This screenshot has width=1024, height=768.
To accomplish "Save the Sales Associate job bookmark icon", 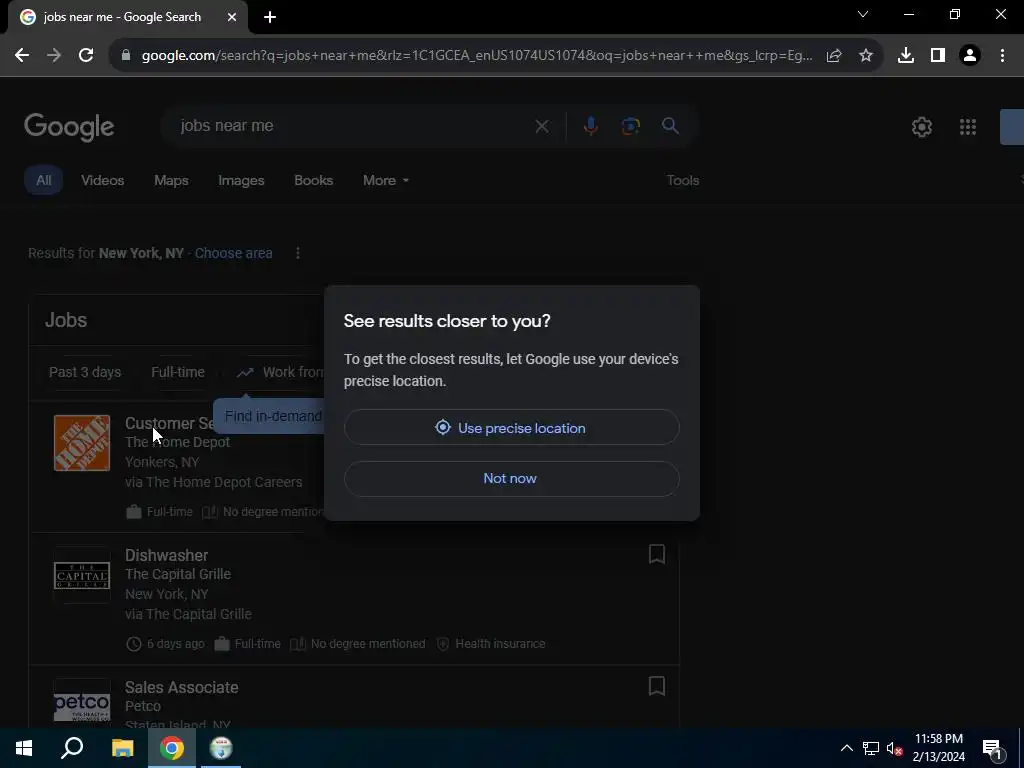I will [657, 686].
